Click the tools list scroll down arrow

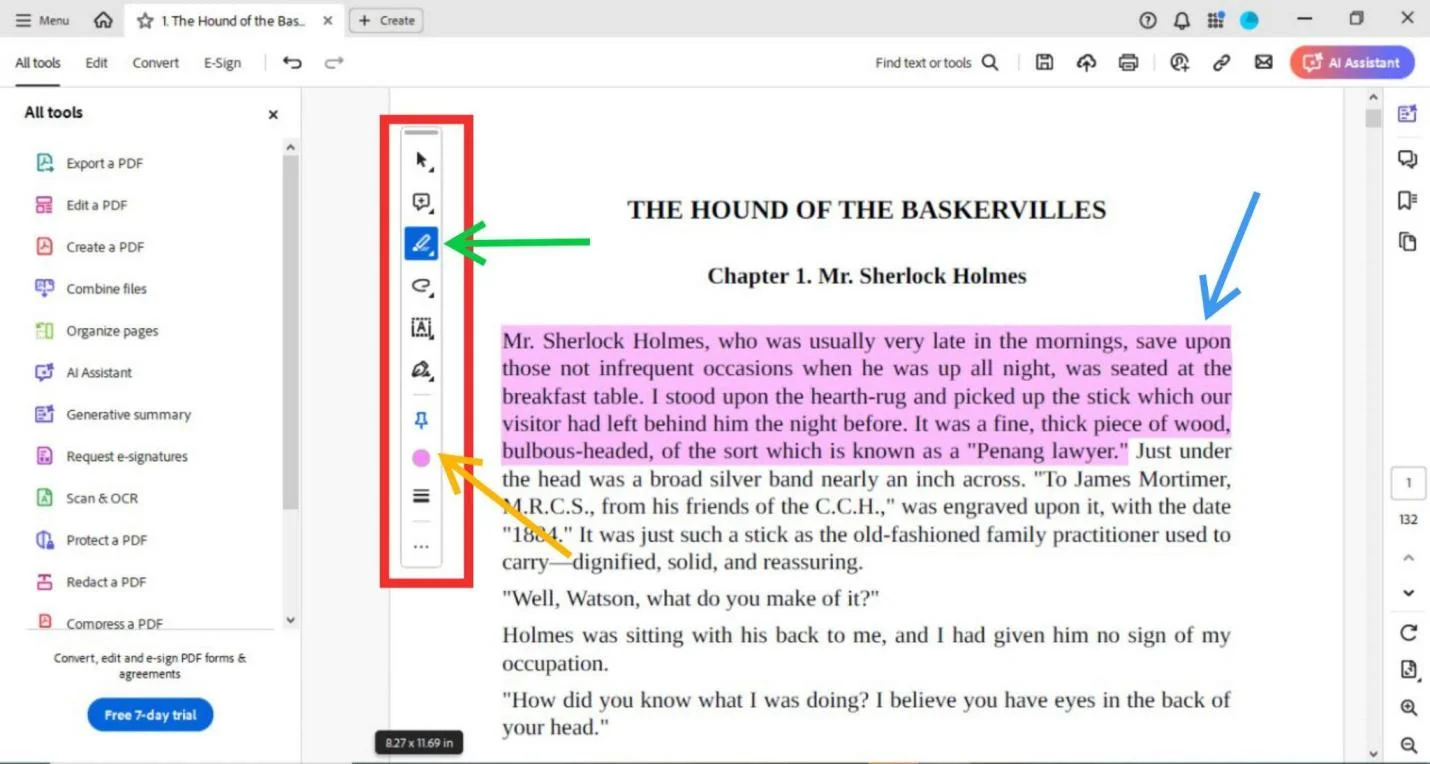(291, 620)
